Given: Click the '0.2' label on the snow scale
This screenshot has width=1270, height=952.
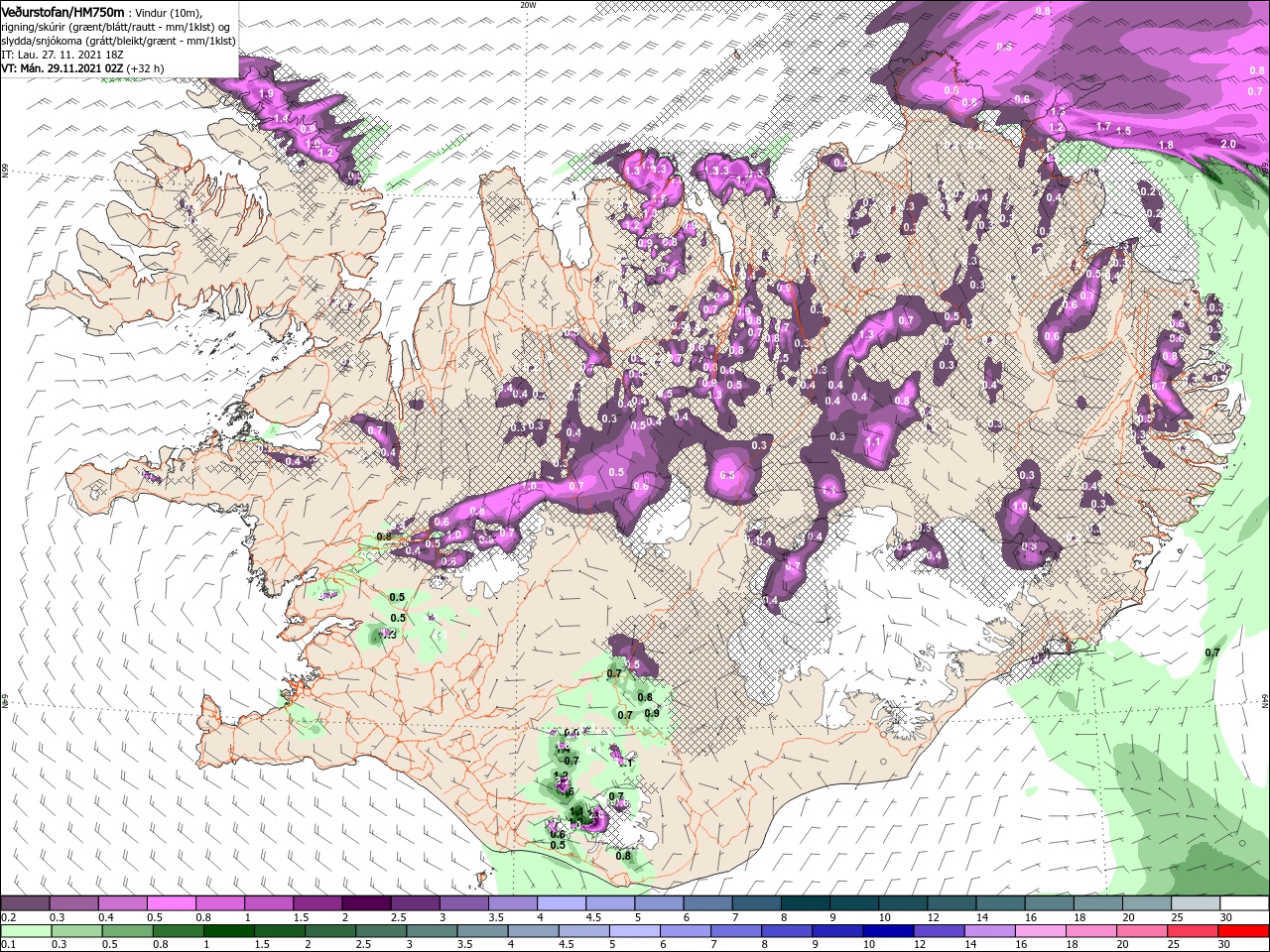Looking at the screenshot, I should click(x=8, y=917).
